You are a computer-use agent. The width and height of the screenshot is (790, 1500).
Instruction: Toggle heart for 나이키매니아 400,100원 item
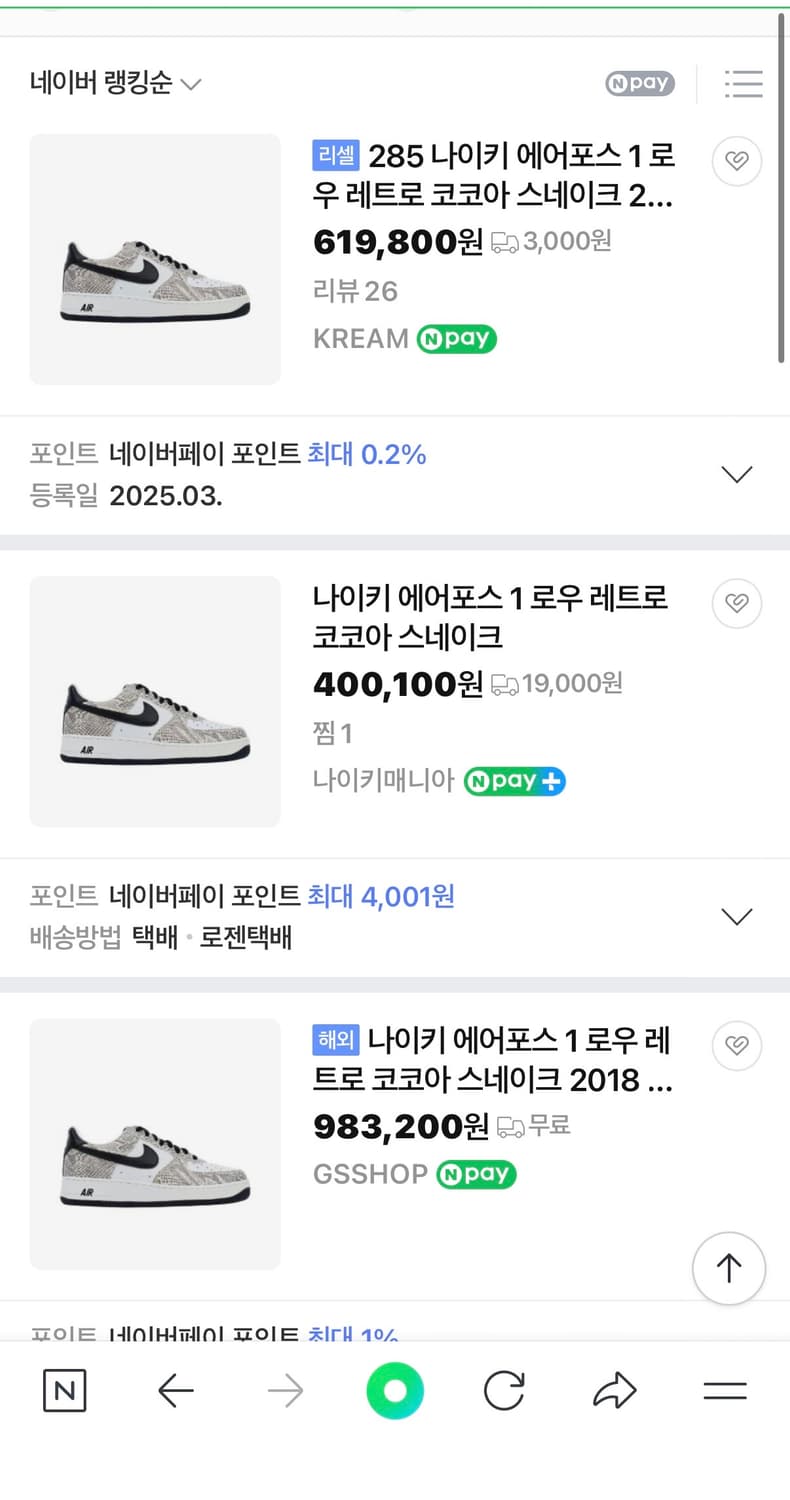pos(737,603)
